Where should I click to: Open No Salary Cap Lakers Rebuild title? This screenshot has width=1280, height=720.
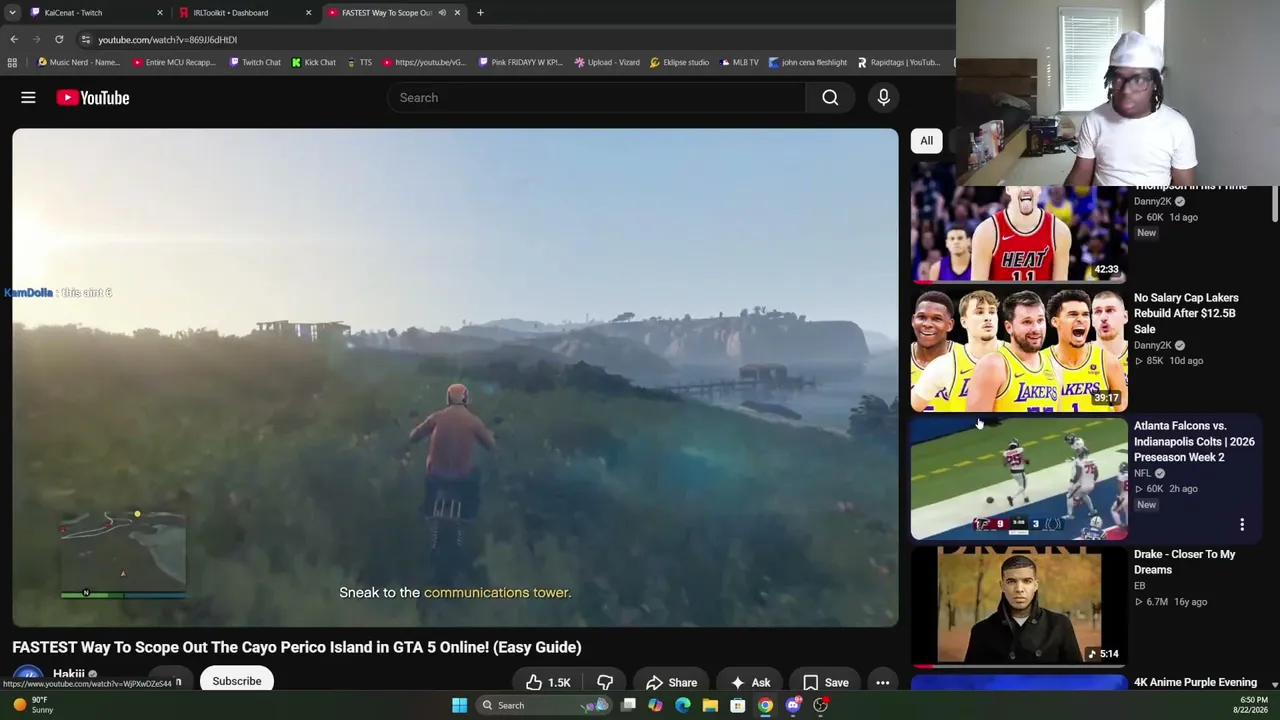[1186, 313]
